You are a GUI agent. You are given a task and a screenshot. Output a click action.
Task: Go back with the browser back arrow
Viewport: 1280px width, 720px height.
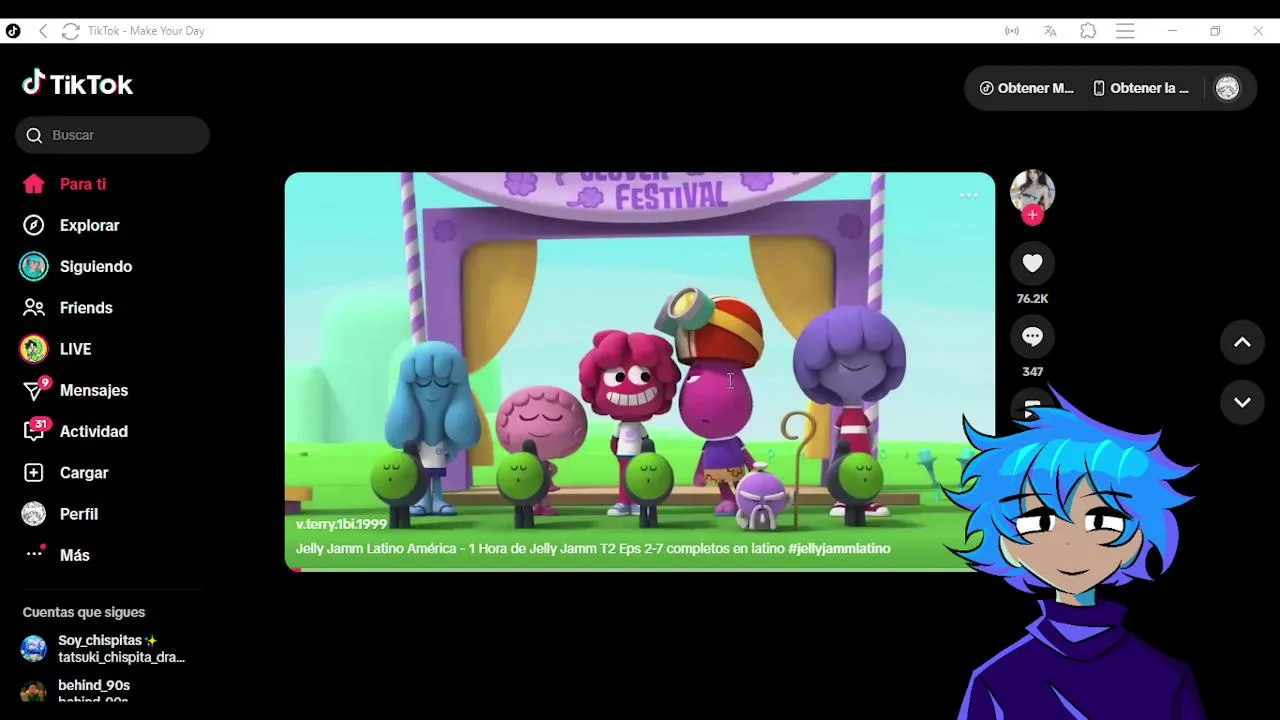point(43,31)
